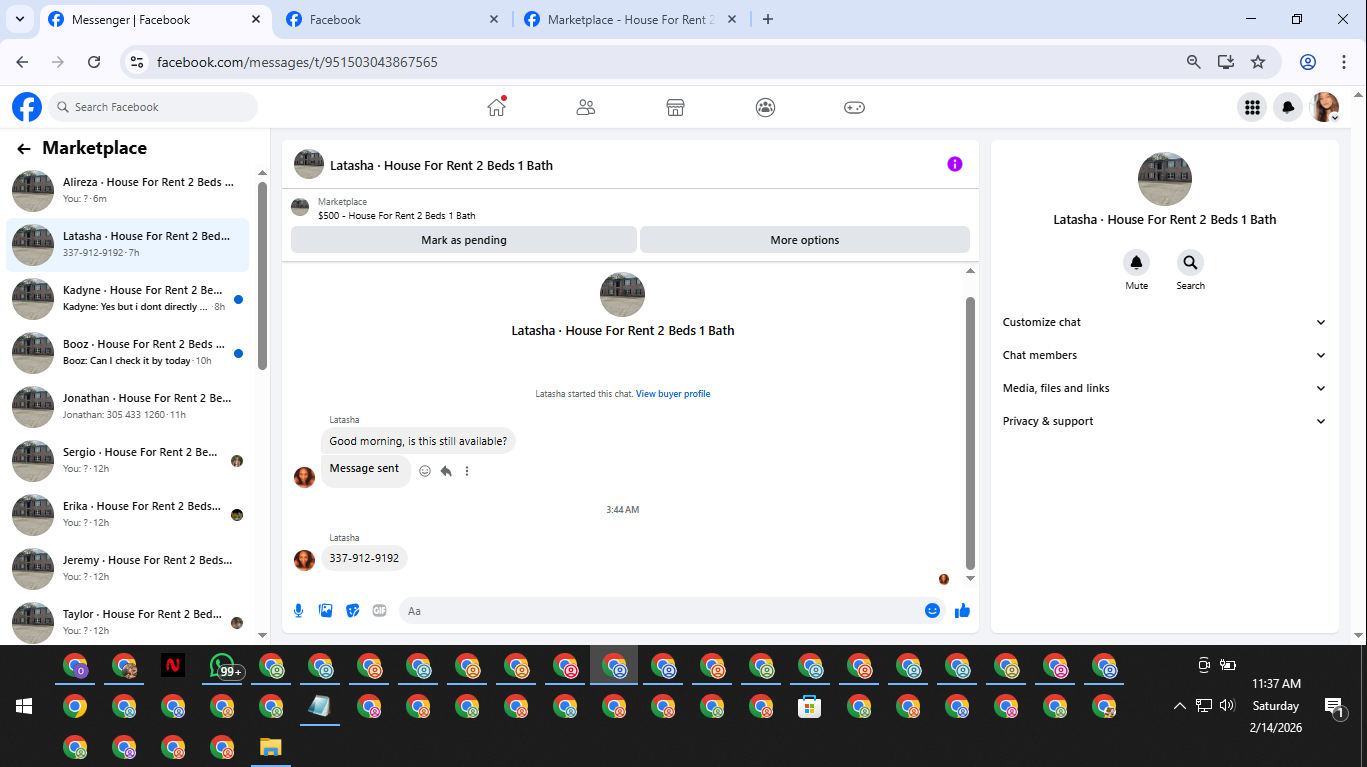Open the emoji picker in message box
This screenshot has width=1367, height=767.
[x=932, y=610]
